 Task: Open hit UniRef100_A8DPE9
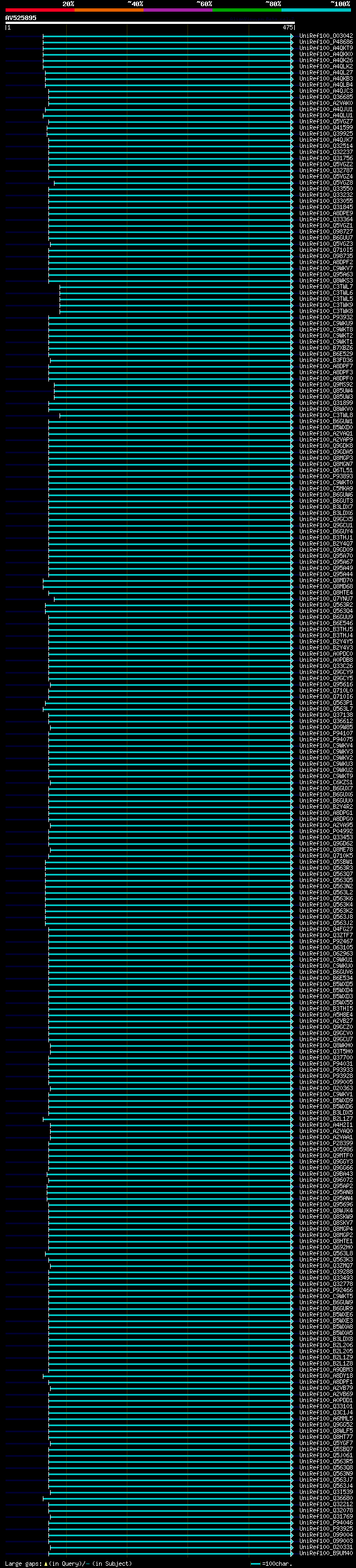326,213
